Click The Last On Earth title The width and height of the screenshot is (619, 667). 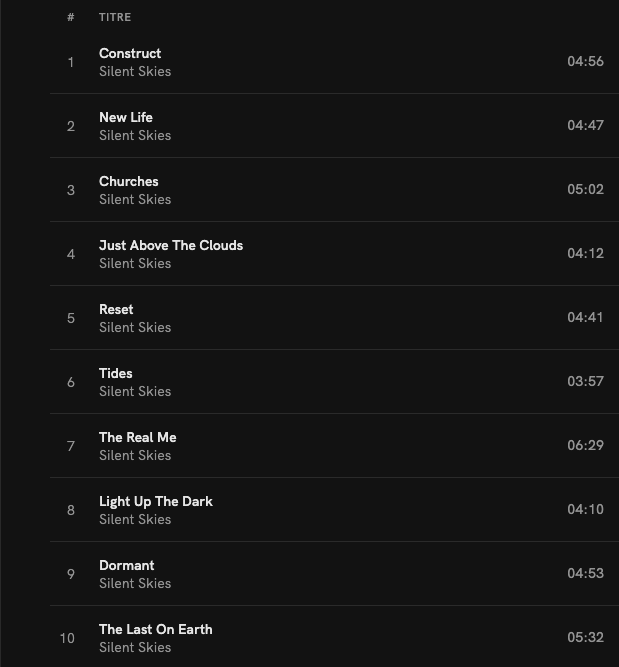coord(156,629)
